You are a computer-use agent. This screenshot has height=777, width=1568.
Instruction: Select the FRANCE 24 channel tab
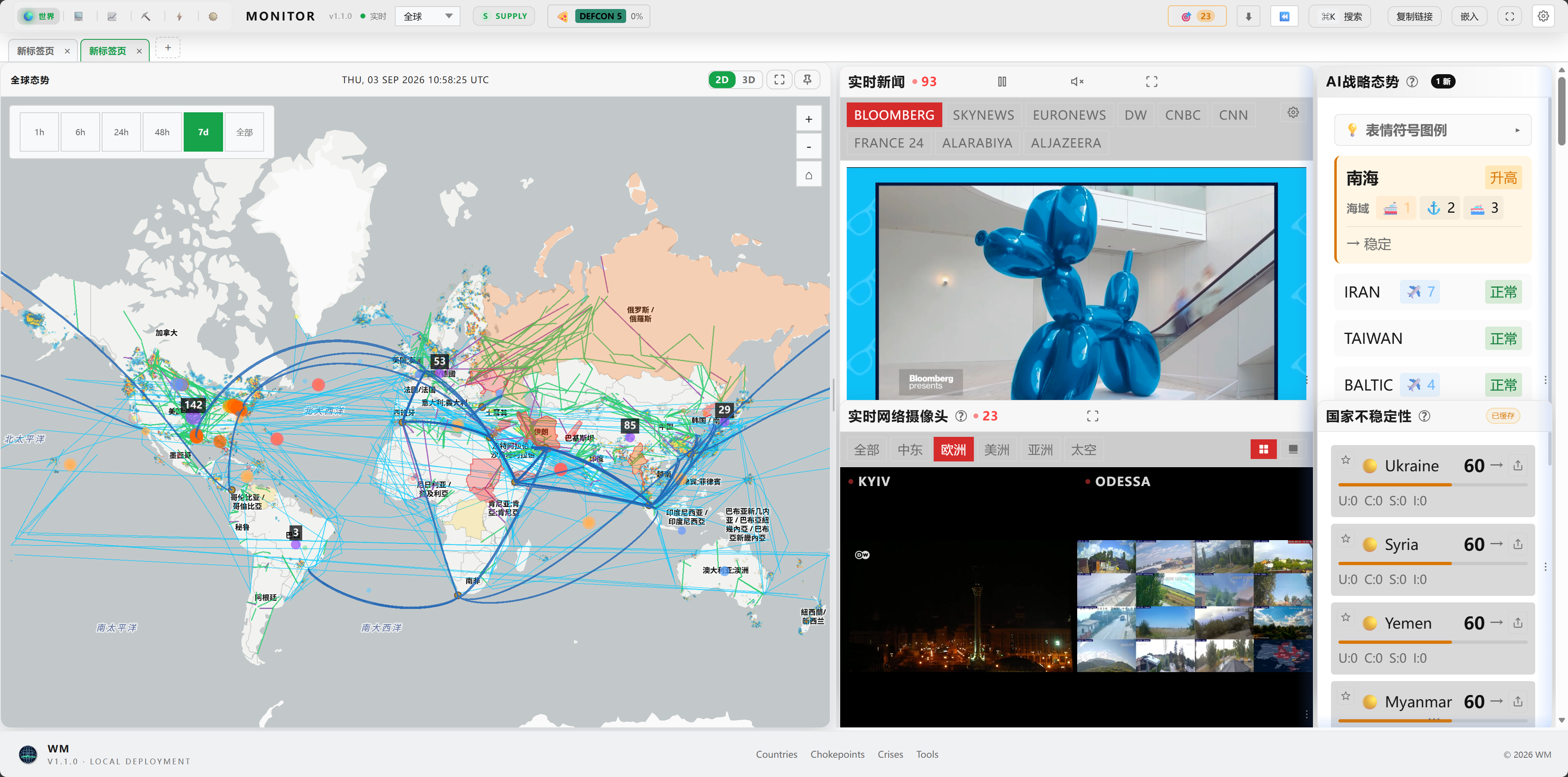coord(889,143)
